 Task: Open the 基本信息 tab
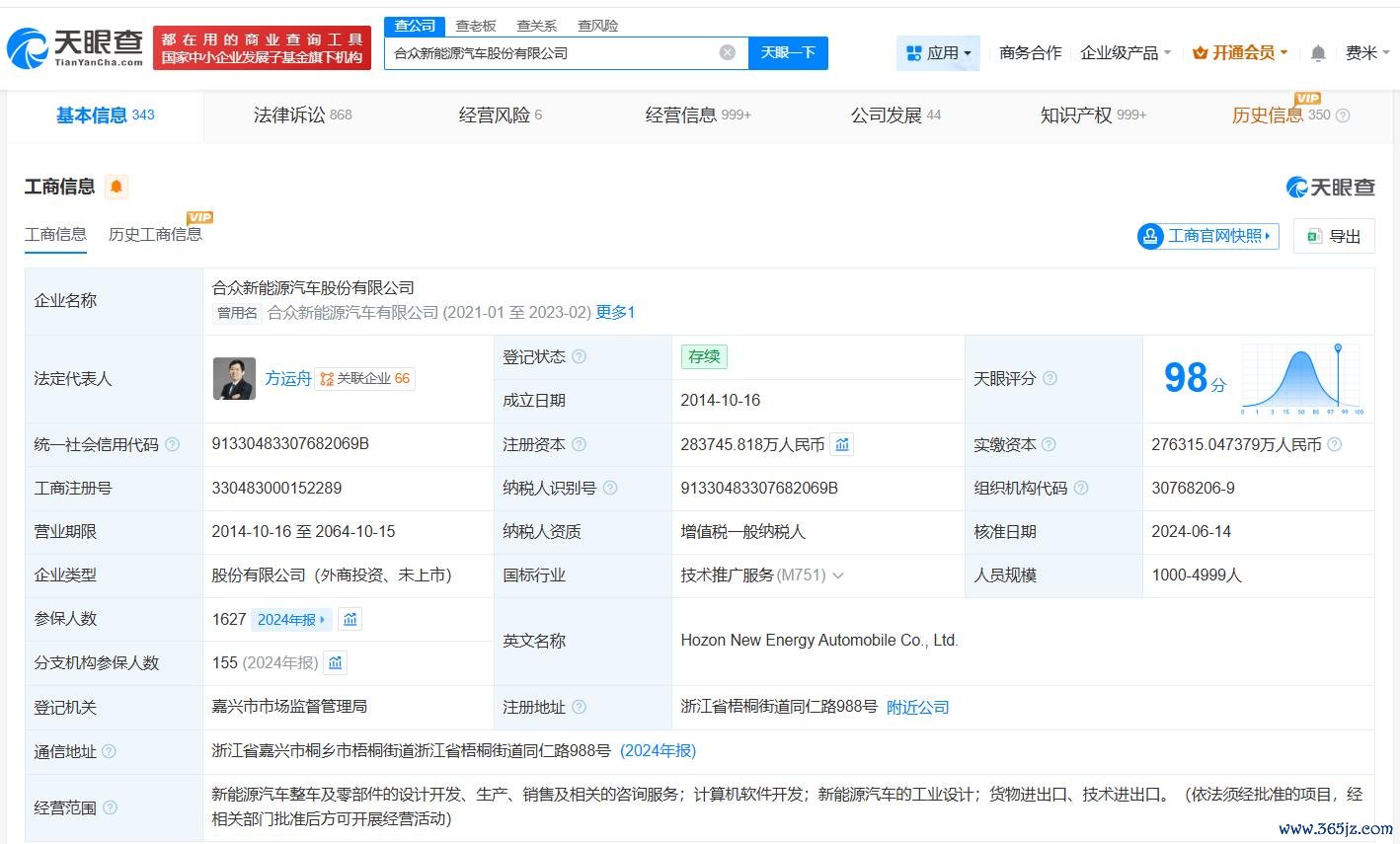106,115
